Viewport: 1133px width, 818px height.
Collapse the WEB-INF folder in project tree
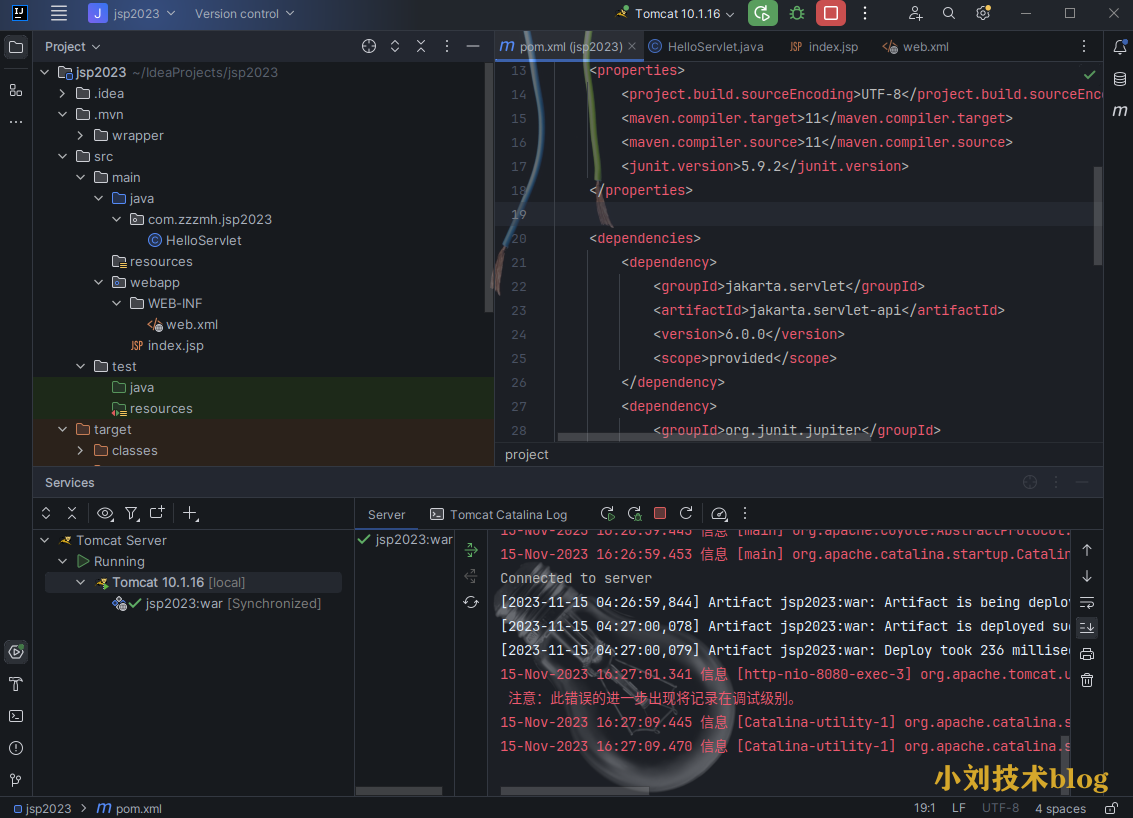[x=116, y=304]
